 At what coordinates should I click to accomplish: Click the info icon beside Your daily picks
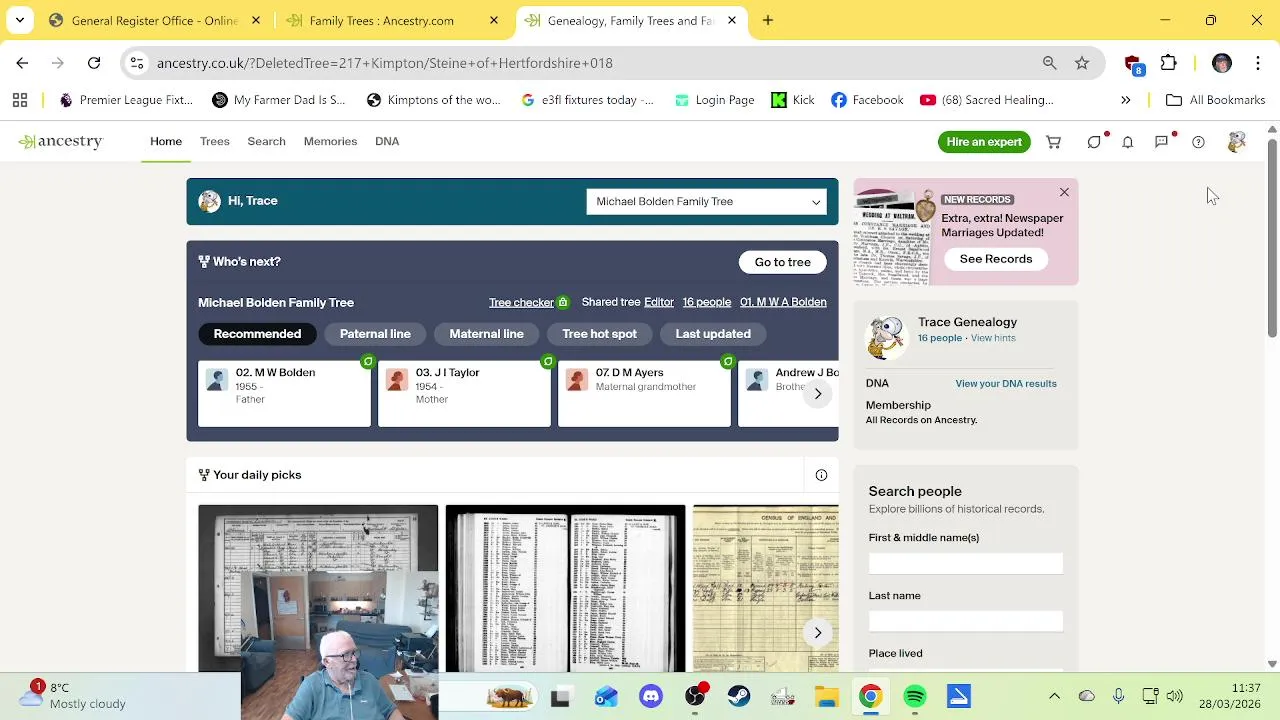821,475
